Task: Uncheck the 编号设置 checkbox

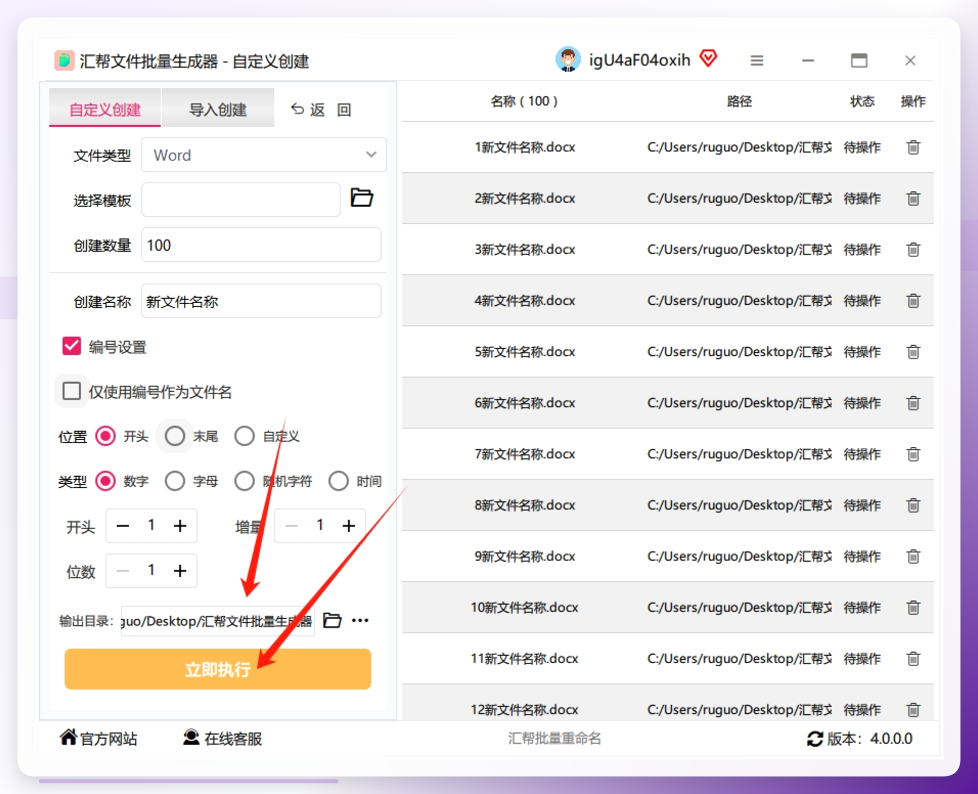Action: pos(72,346)
